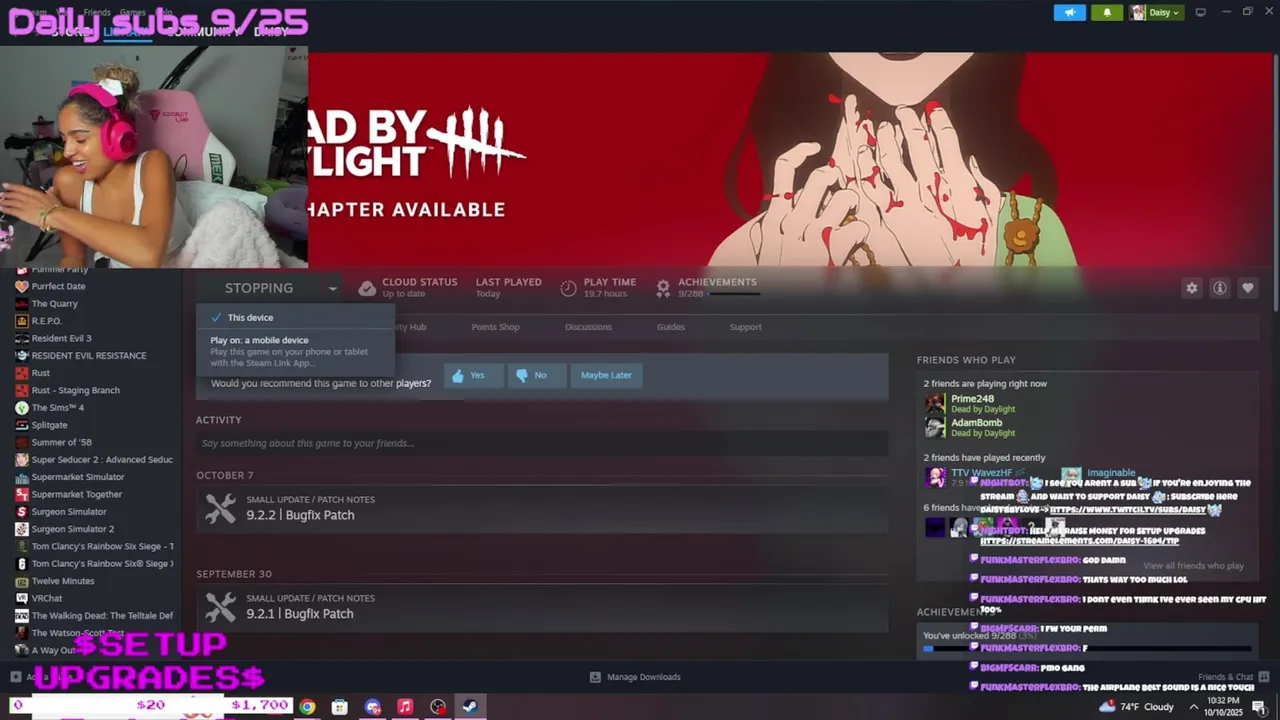Show game info via the info icon
This screenshot has height=720, width=1280.
(1219, 288)
